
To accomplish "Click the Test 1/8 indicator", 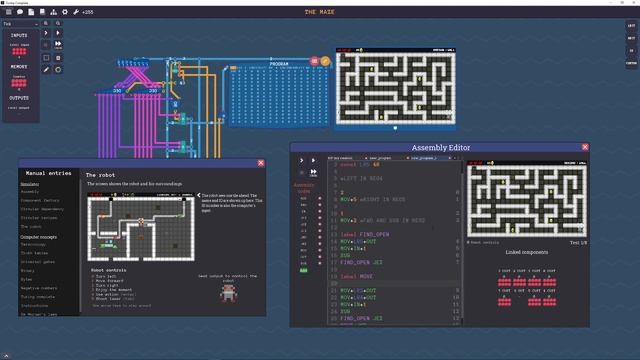I will (578, 242).
